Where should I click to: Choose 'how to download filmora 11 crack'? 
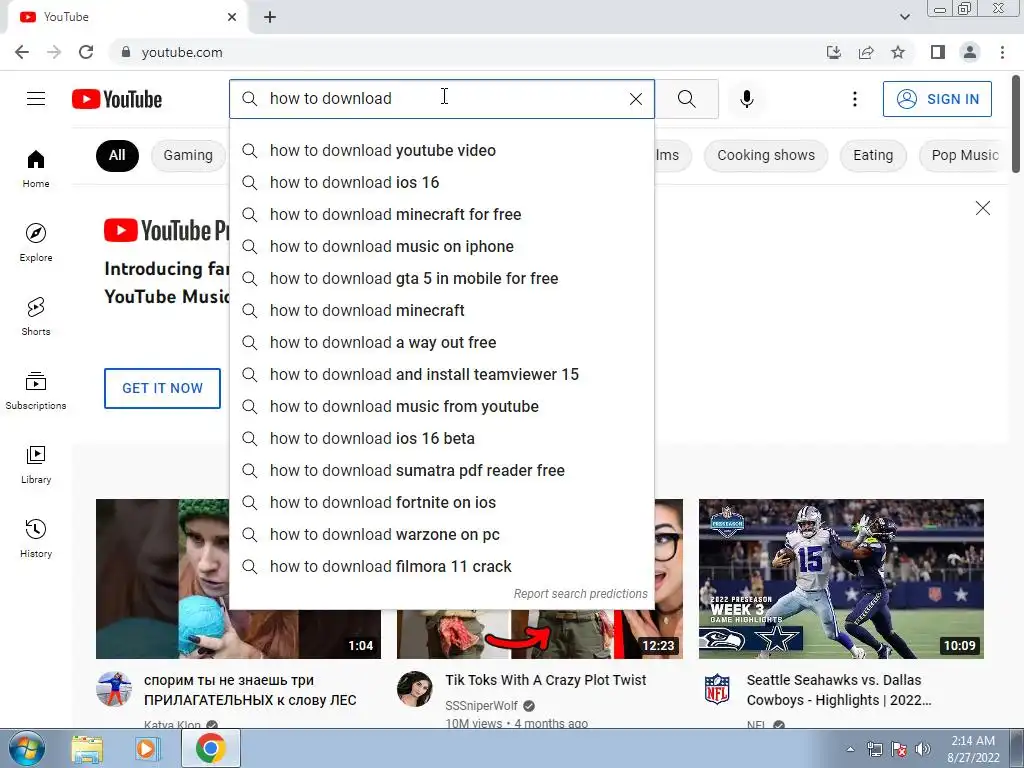(x=441, y=566)
